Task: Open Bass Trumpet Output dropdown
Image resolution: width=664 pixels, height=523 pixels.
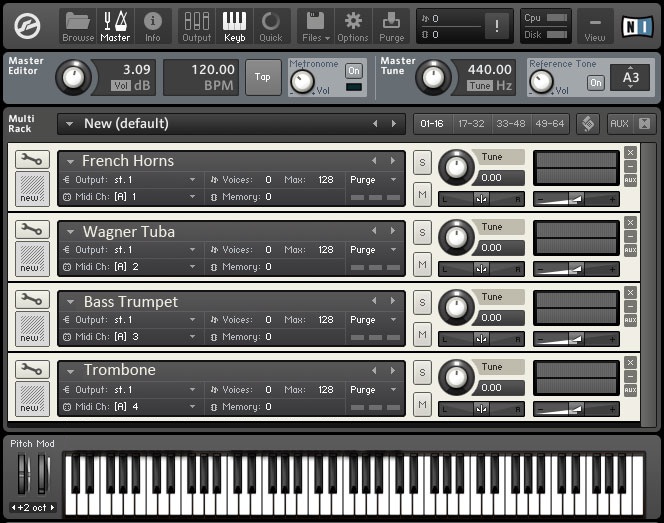Action: (x=192, y=320)
